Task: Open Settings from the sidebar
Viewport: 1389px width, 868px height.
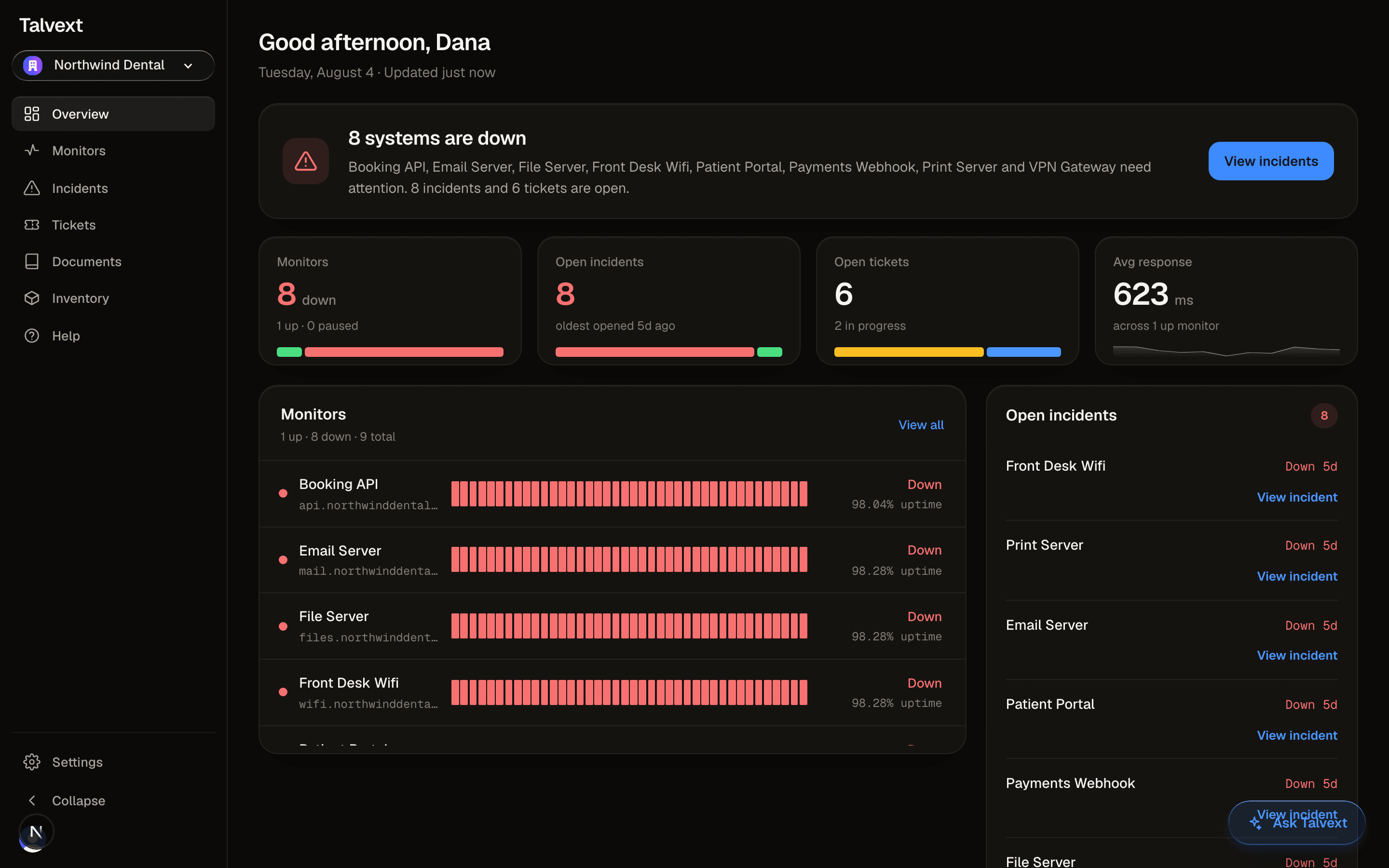Action: pos(113,762)
